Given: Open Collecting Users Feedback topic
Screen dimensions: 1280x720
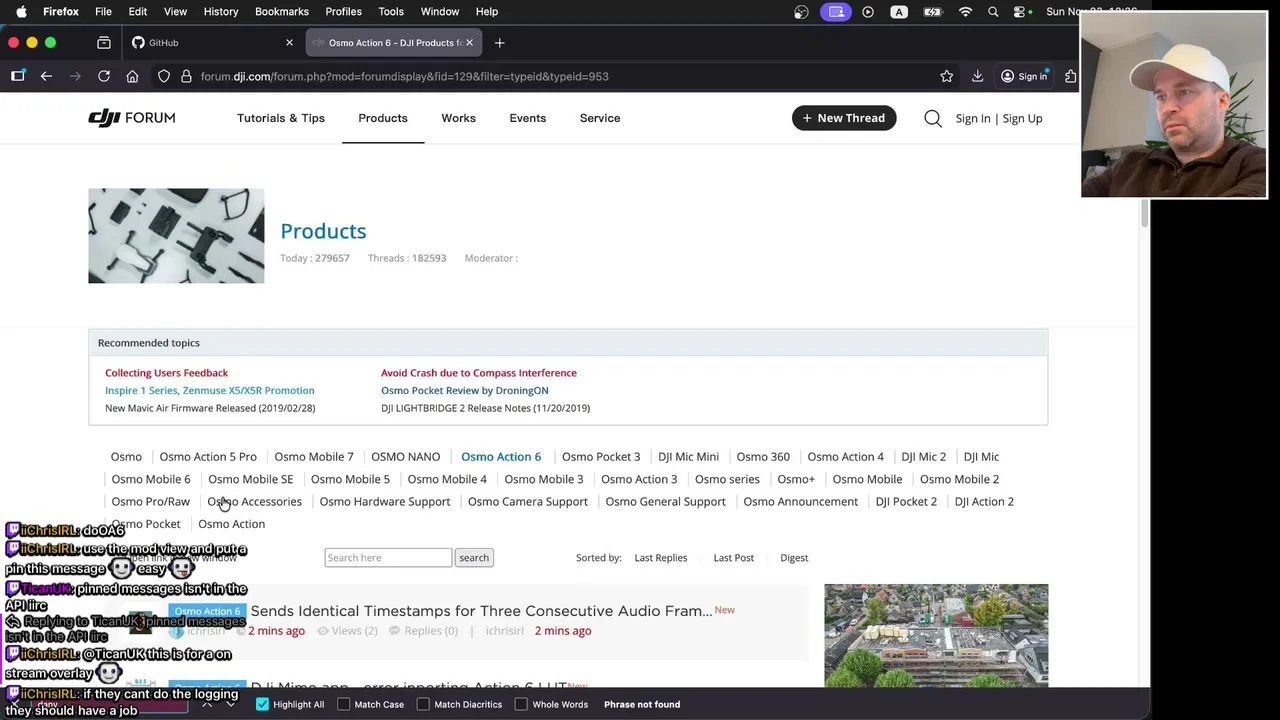Looking at the screenshot, I should pos(166,373).
